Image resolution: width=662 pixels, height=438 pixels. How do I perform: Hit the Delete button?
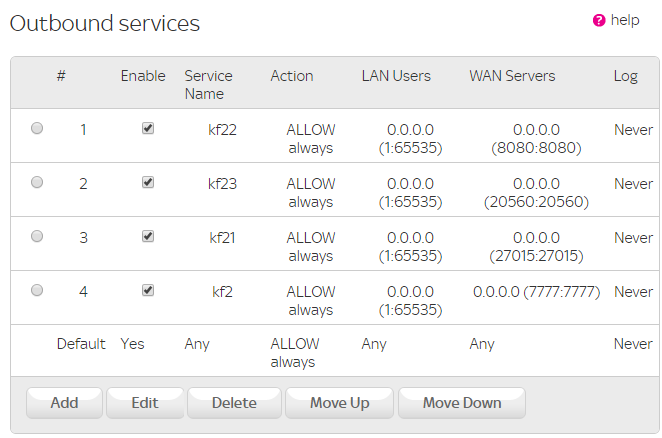tap(234, 403)
